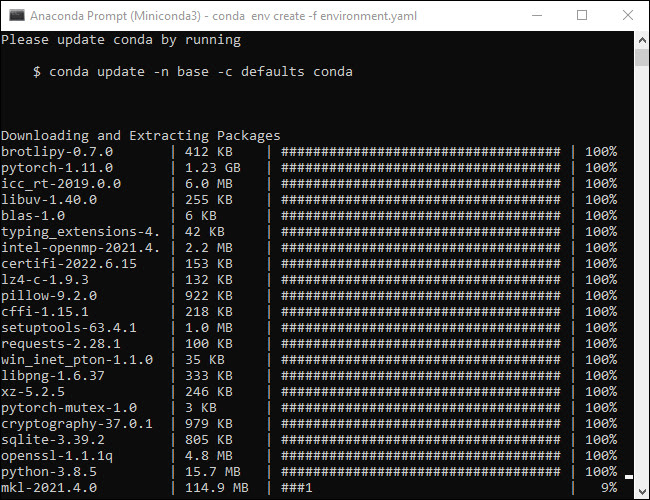Screen dimensions: 650x500
Task: Click the 2.2 MB size value
Action: (209, 248)
